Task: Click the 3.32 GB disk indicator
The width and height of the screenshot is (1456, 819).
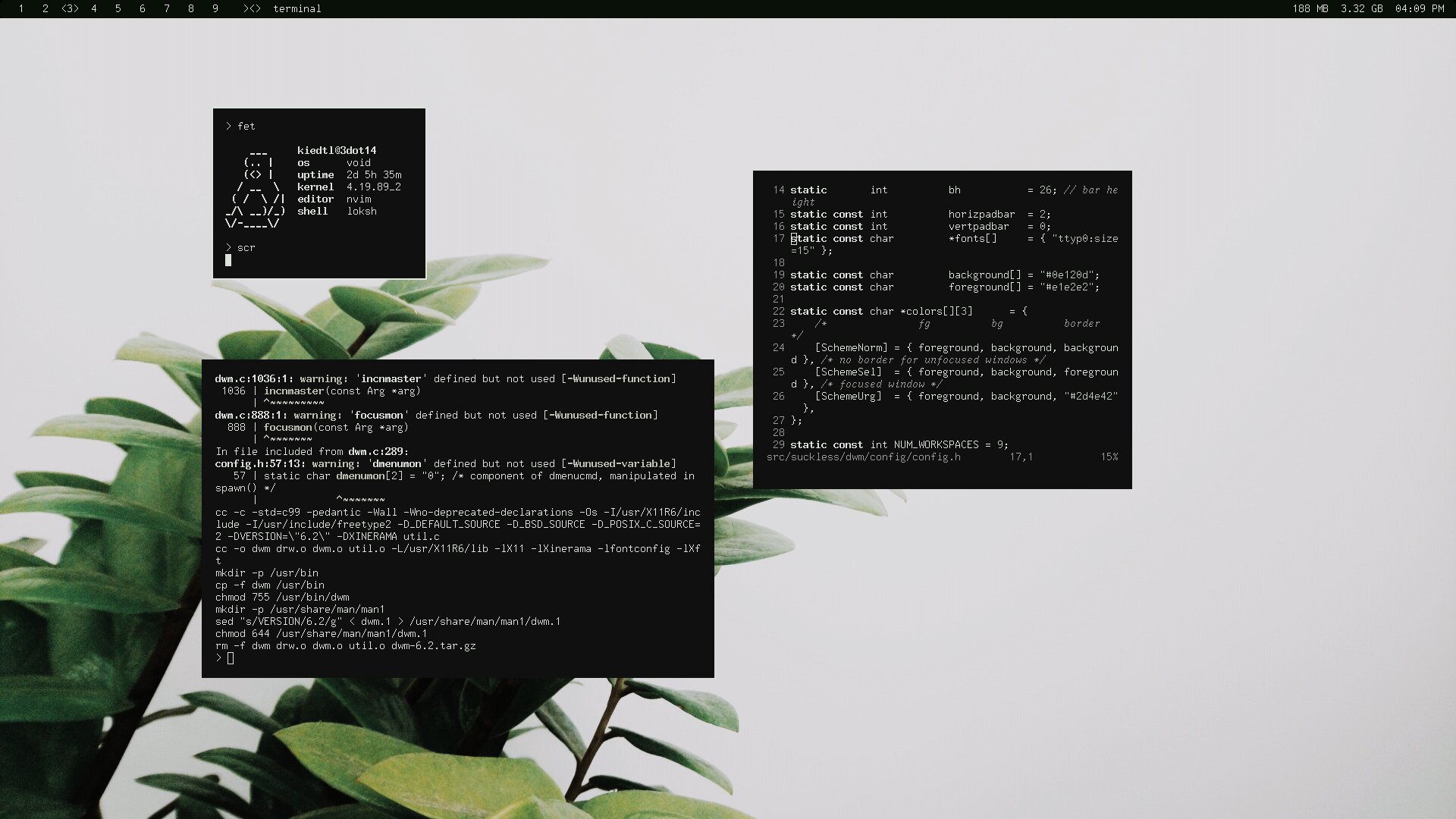Action: tap(1361, 8)
